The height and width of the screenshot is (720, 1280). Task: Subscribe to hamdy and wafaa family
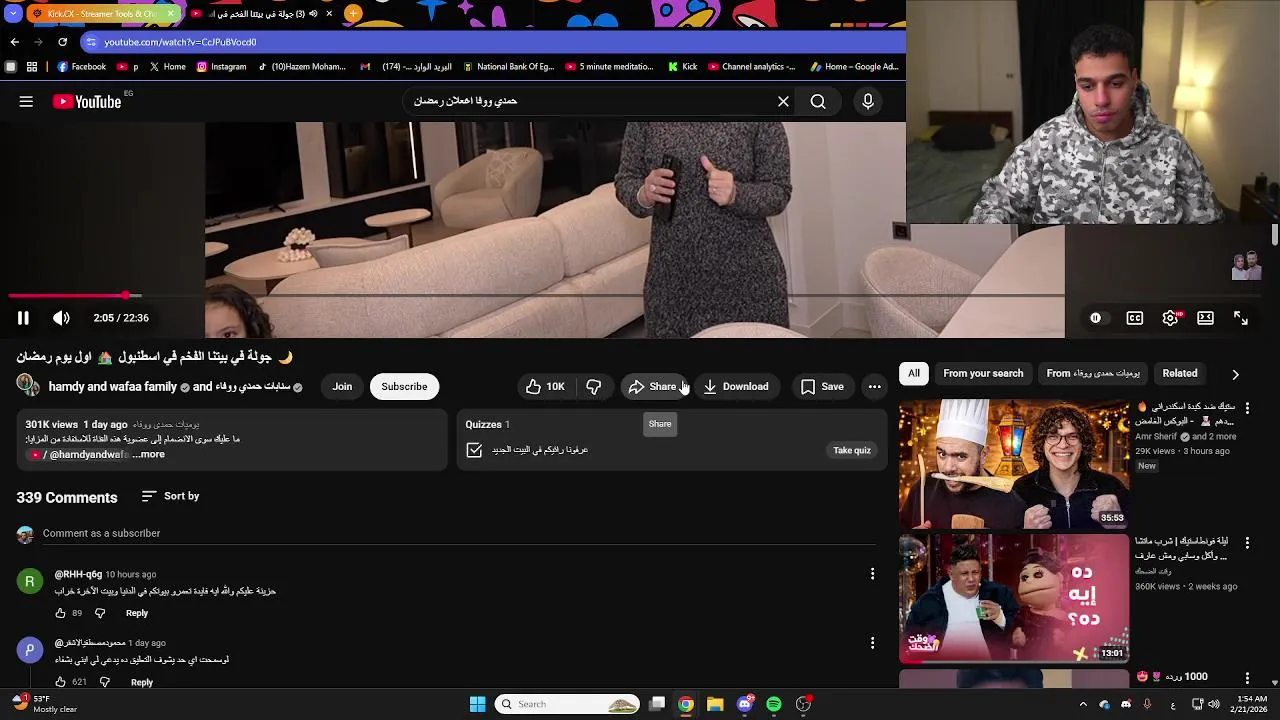click(404, 386)
